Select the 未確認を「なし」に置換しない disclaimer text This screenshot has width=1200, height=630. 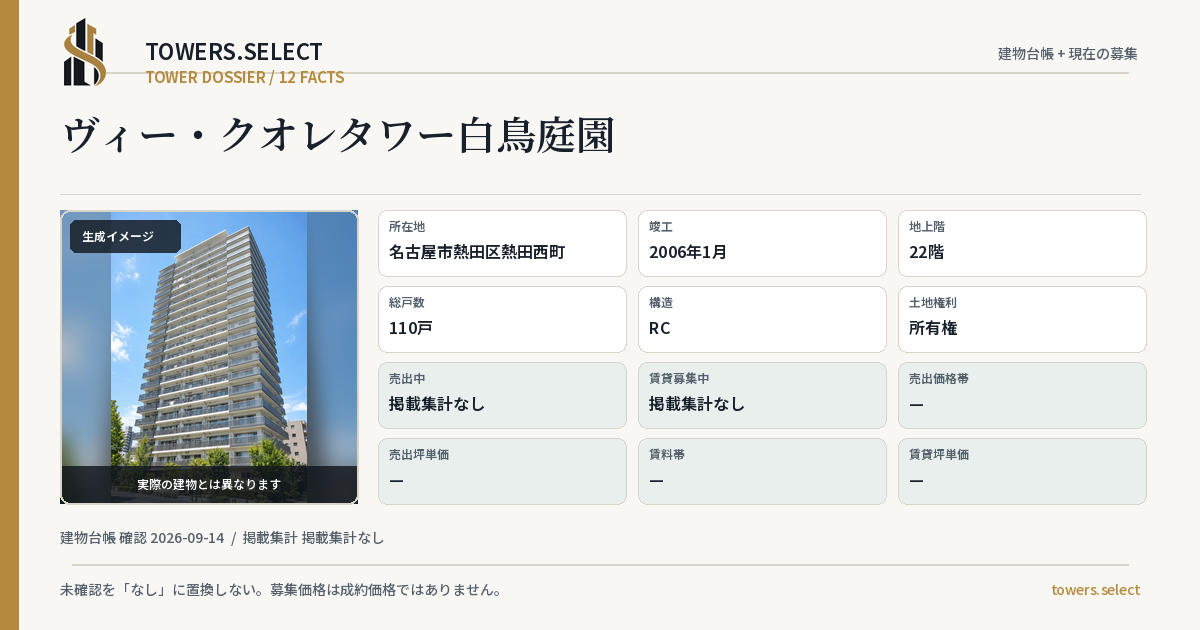281,589
